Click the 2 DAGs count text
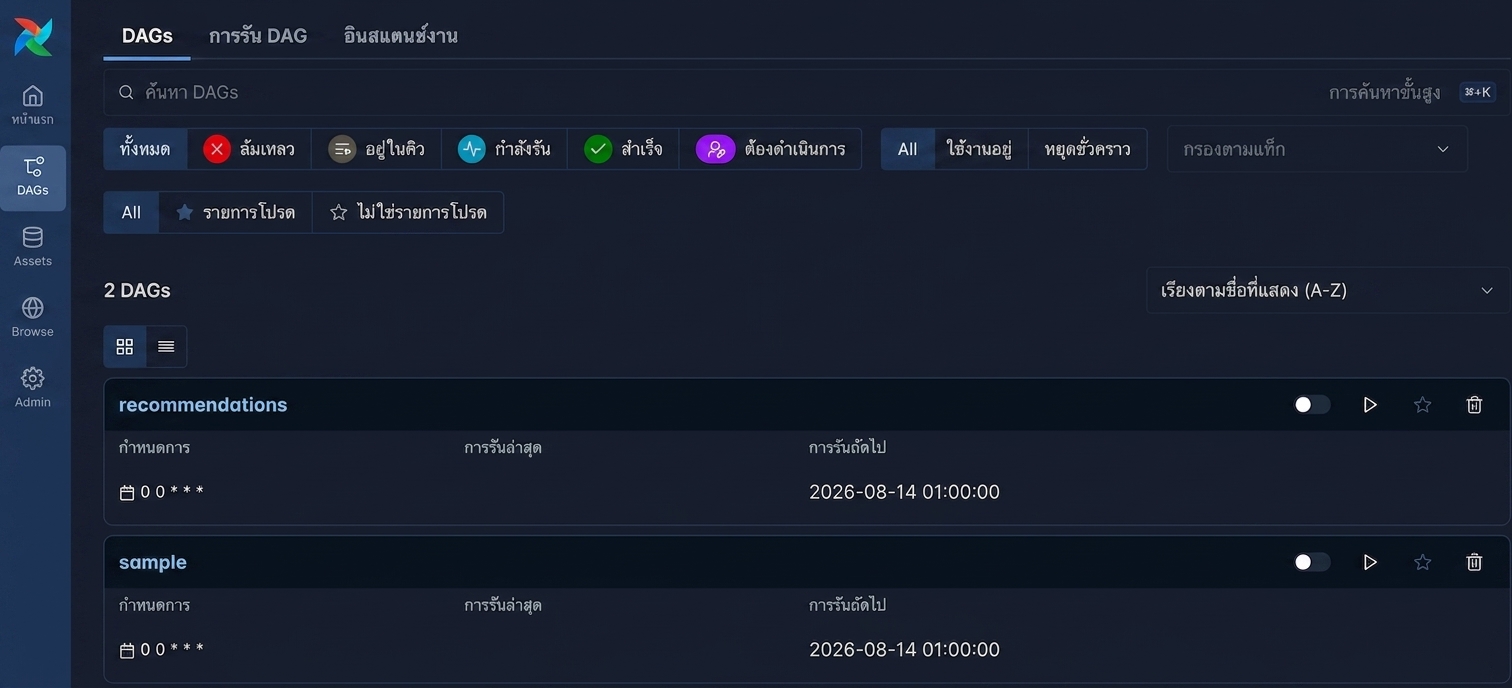This screenshot has height=688, width=1512. coord(137,290)
